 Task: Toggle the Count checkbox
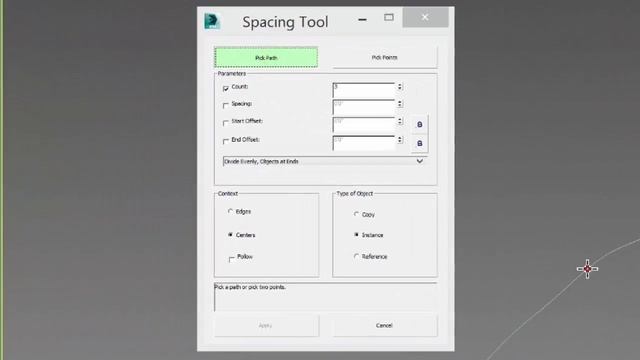point(226,88)
